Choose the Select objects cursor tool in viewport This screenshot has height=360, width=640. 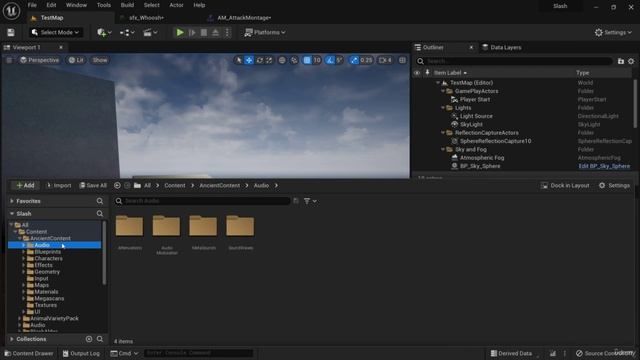(x=239, y=60)
